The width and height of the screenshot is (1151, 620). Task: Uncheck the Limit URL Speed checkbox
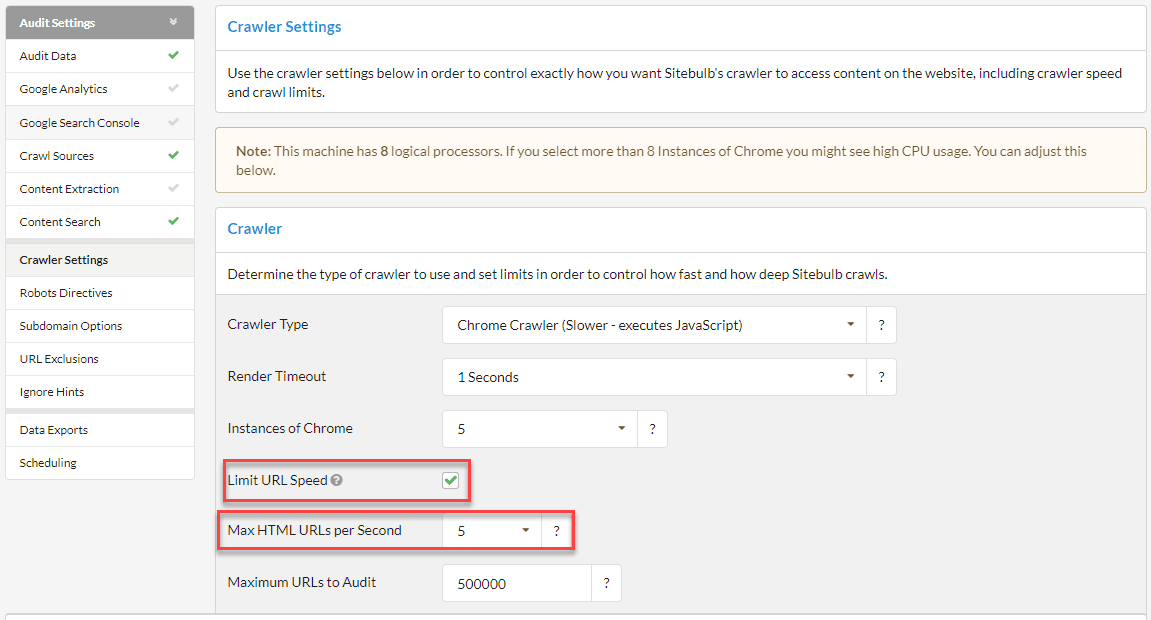451,481
